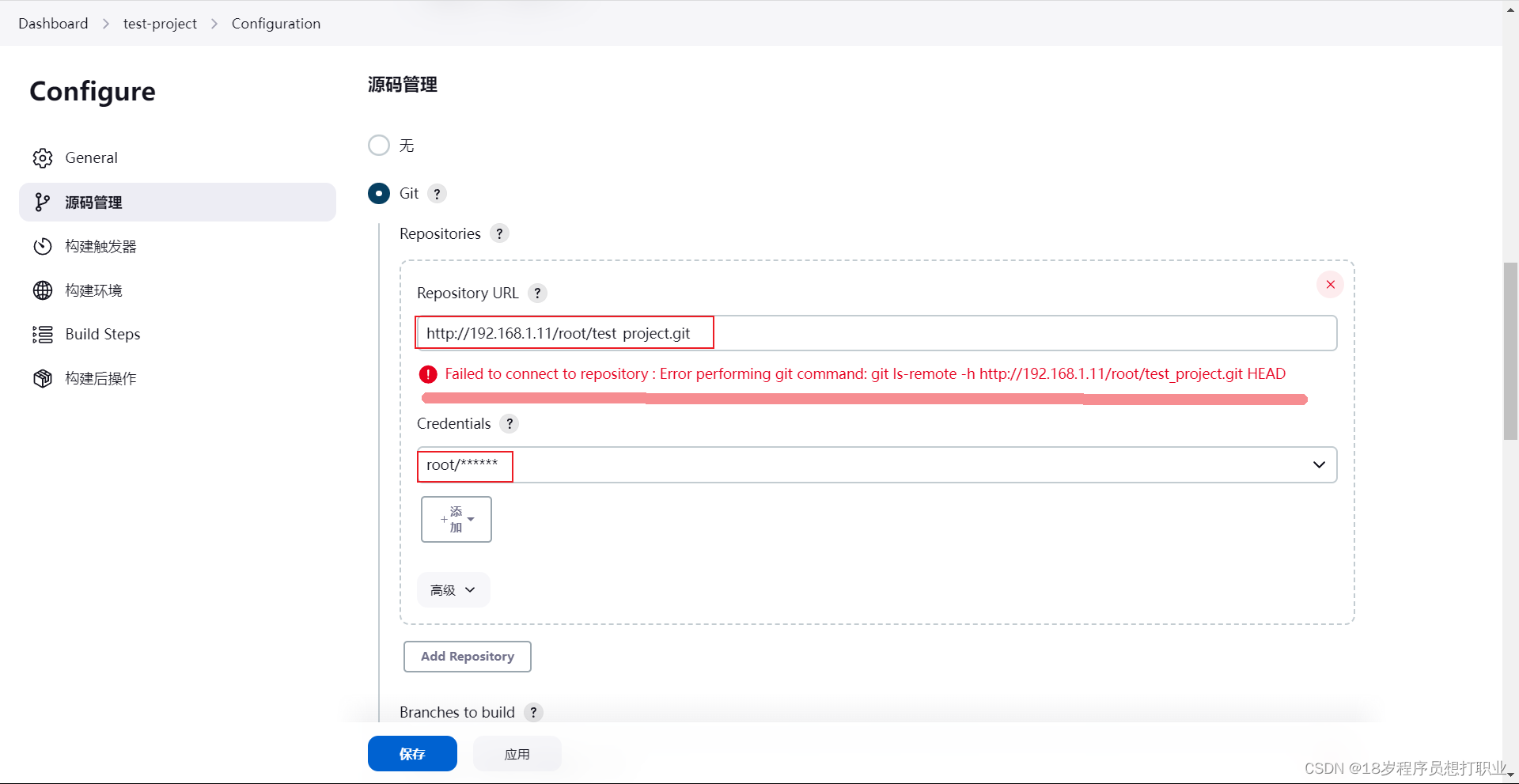The width and height of the screenshot is (1519, 784).
Task: Select the 无 radio option
Action: [379, 146]
